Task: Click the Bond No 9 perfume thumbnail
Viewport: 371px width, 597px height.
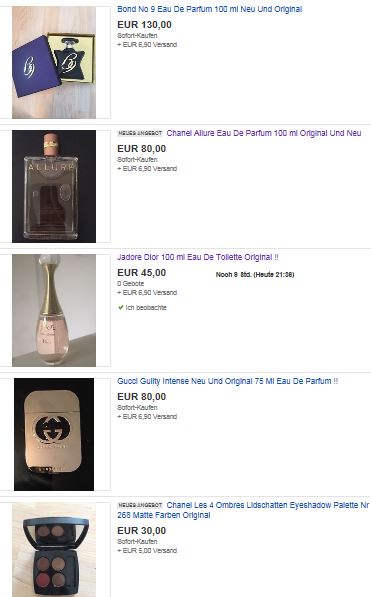Action: coord(54,62)
